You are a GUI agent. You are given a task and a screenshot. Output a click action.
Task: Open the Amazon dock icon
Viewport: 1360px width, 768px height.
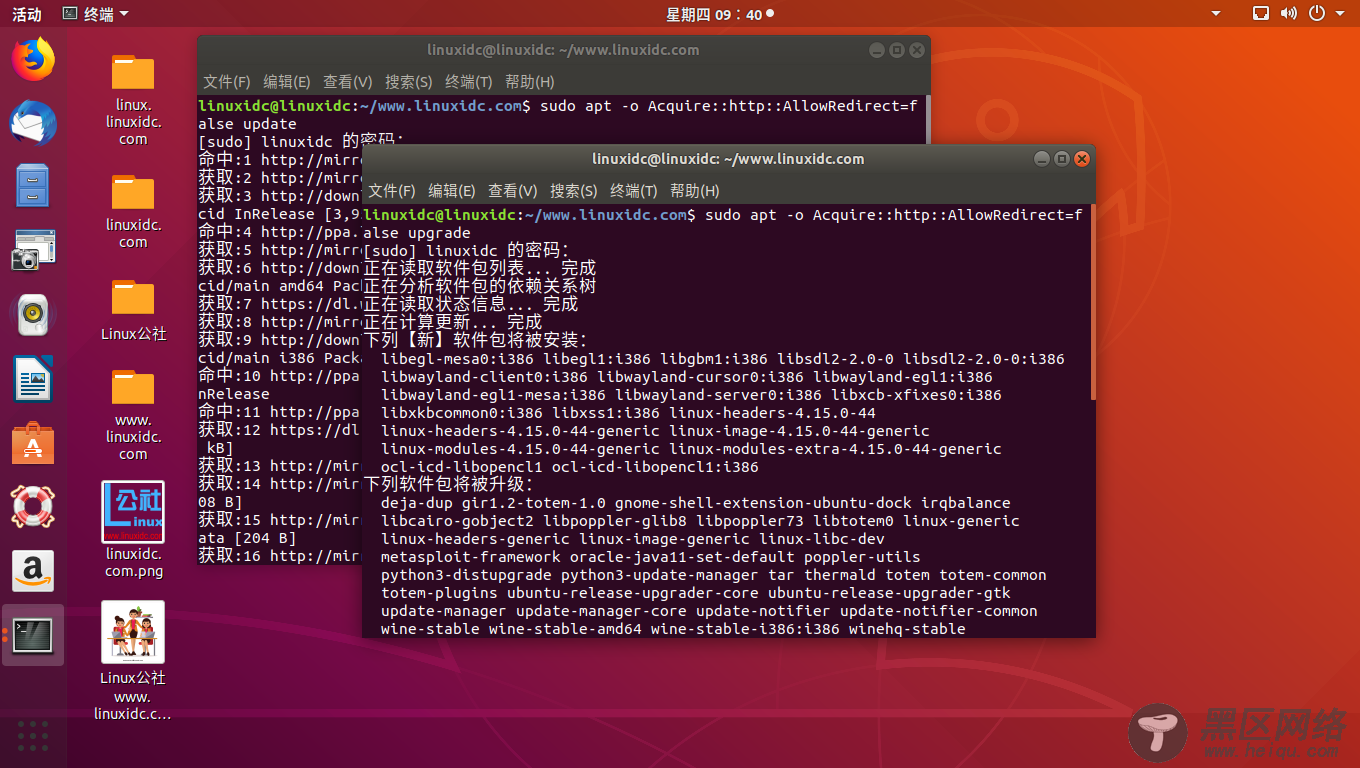[x=33, y=571]
